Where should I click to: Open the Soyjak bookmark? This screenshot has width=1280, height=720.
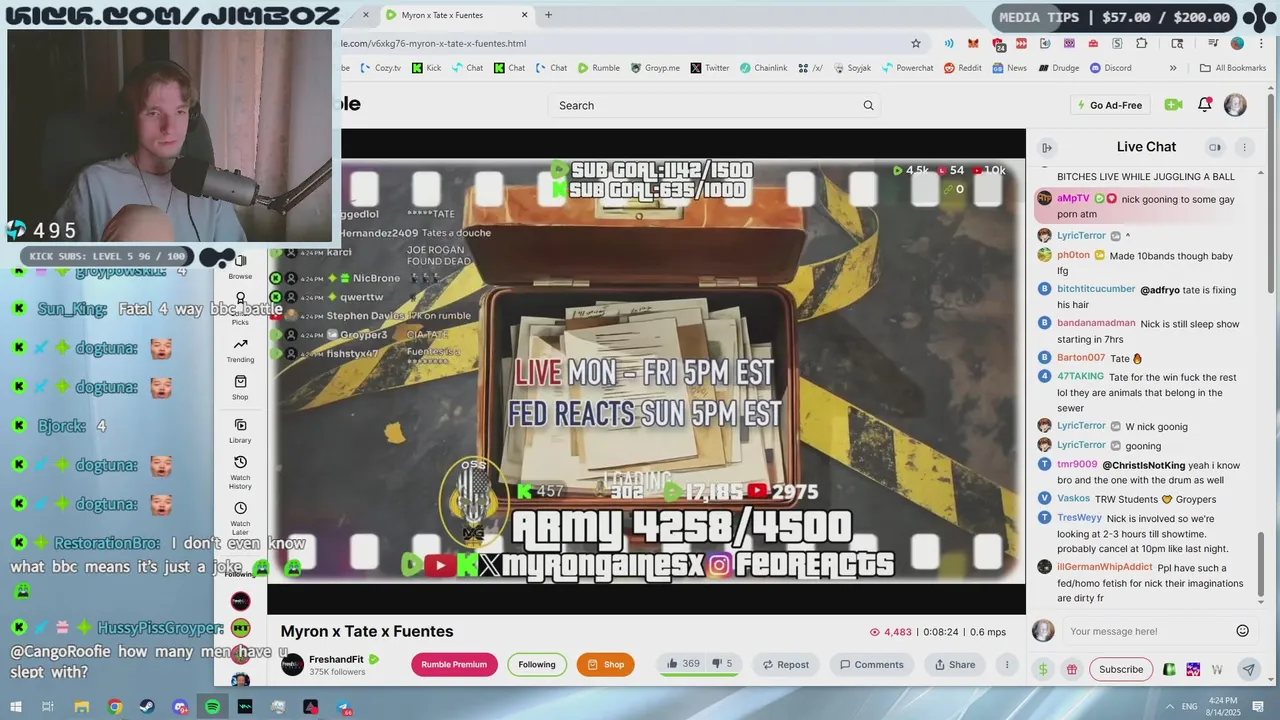tap(851, 68)
